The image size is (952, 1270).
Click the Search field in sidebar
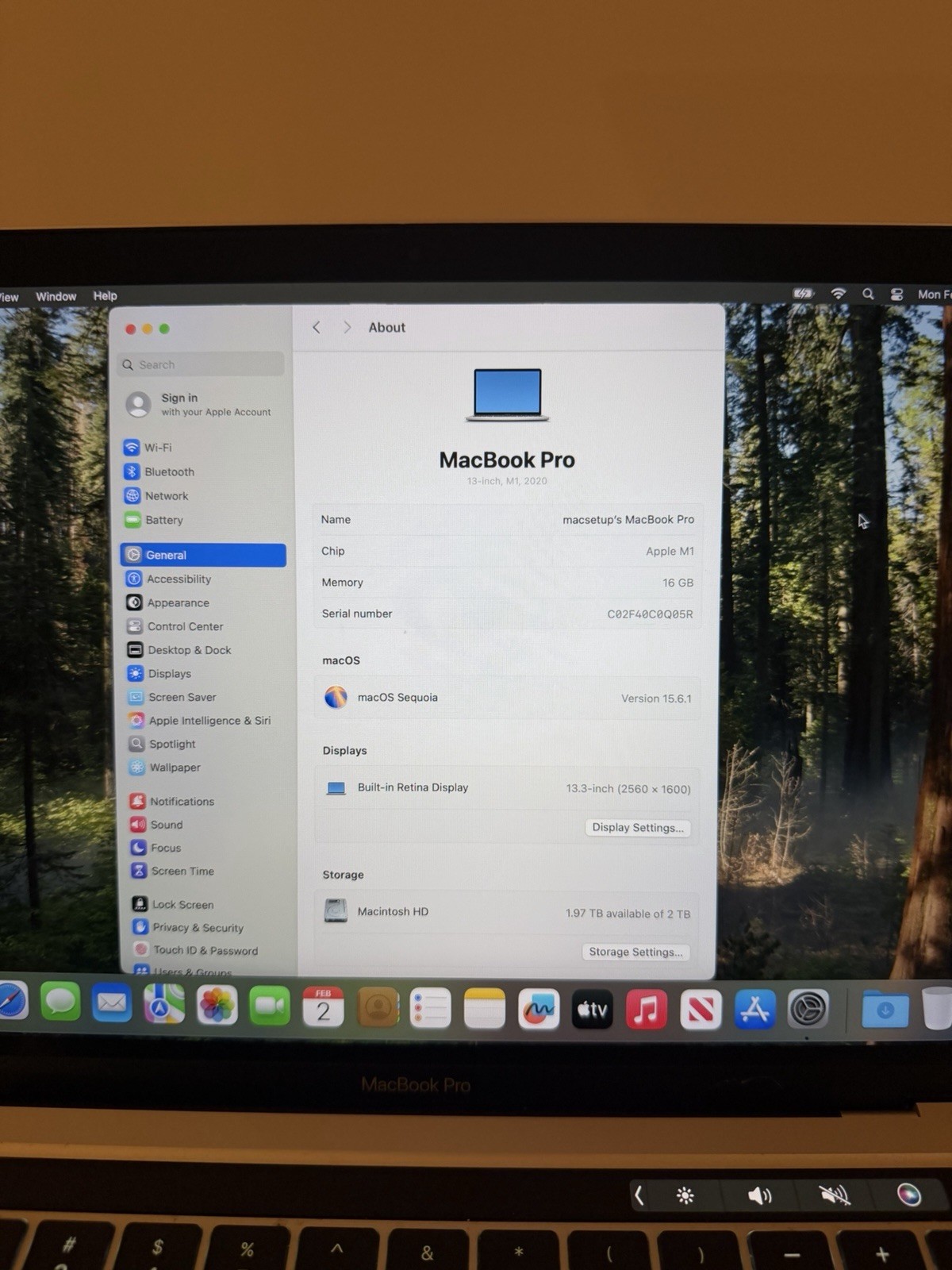tap(202, 364)
